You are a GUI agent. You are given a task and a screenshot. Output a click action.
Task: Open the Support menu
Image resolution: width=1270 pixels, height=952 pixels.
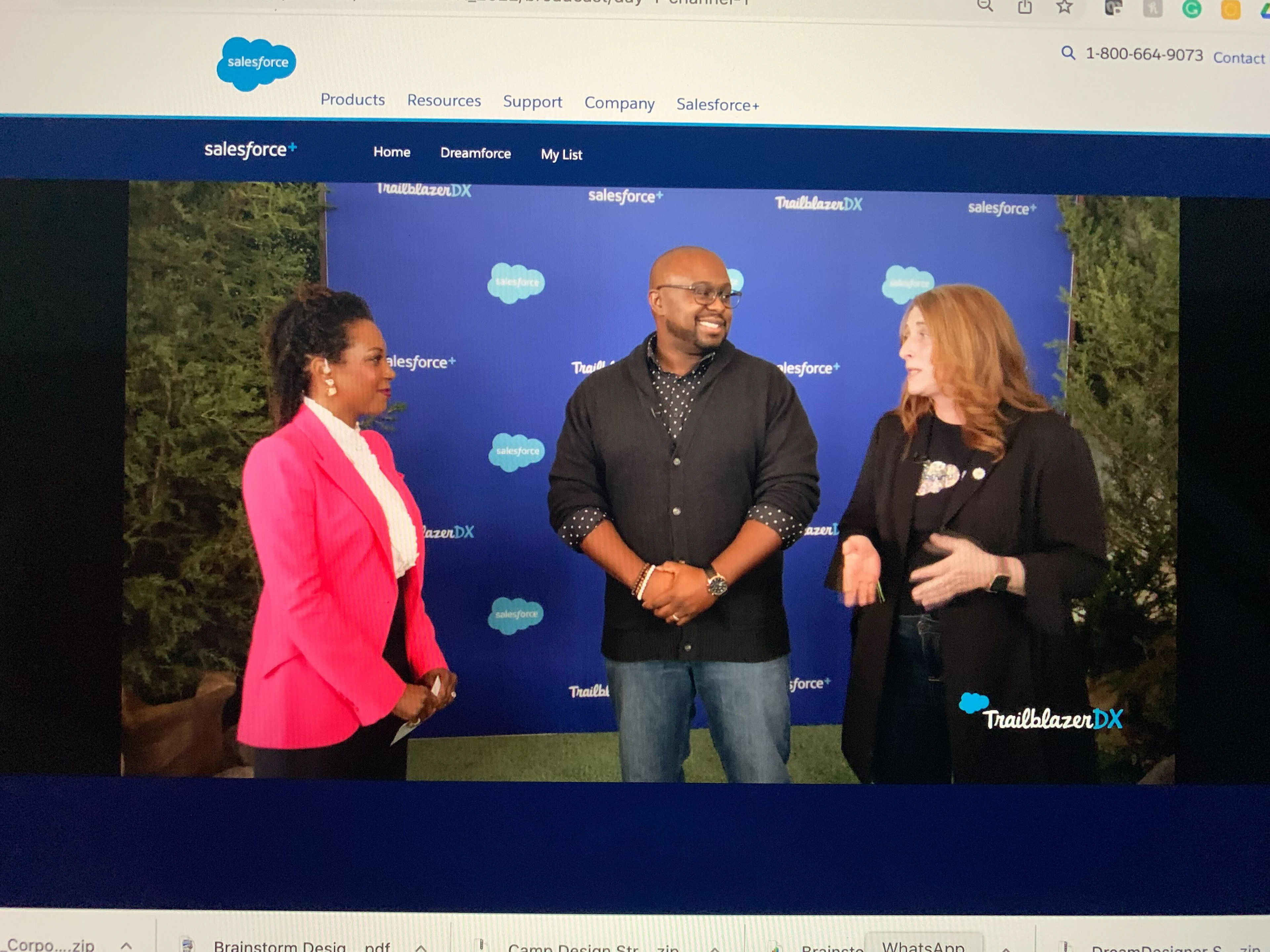tap(532, 101)
